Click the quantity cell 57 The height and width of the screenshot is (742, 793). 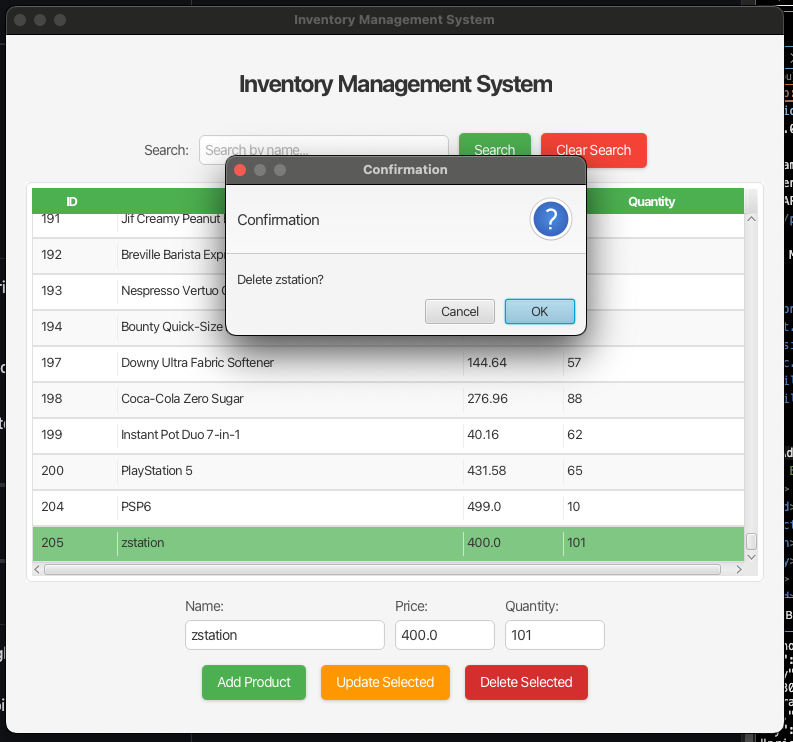pos(653,363)
